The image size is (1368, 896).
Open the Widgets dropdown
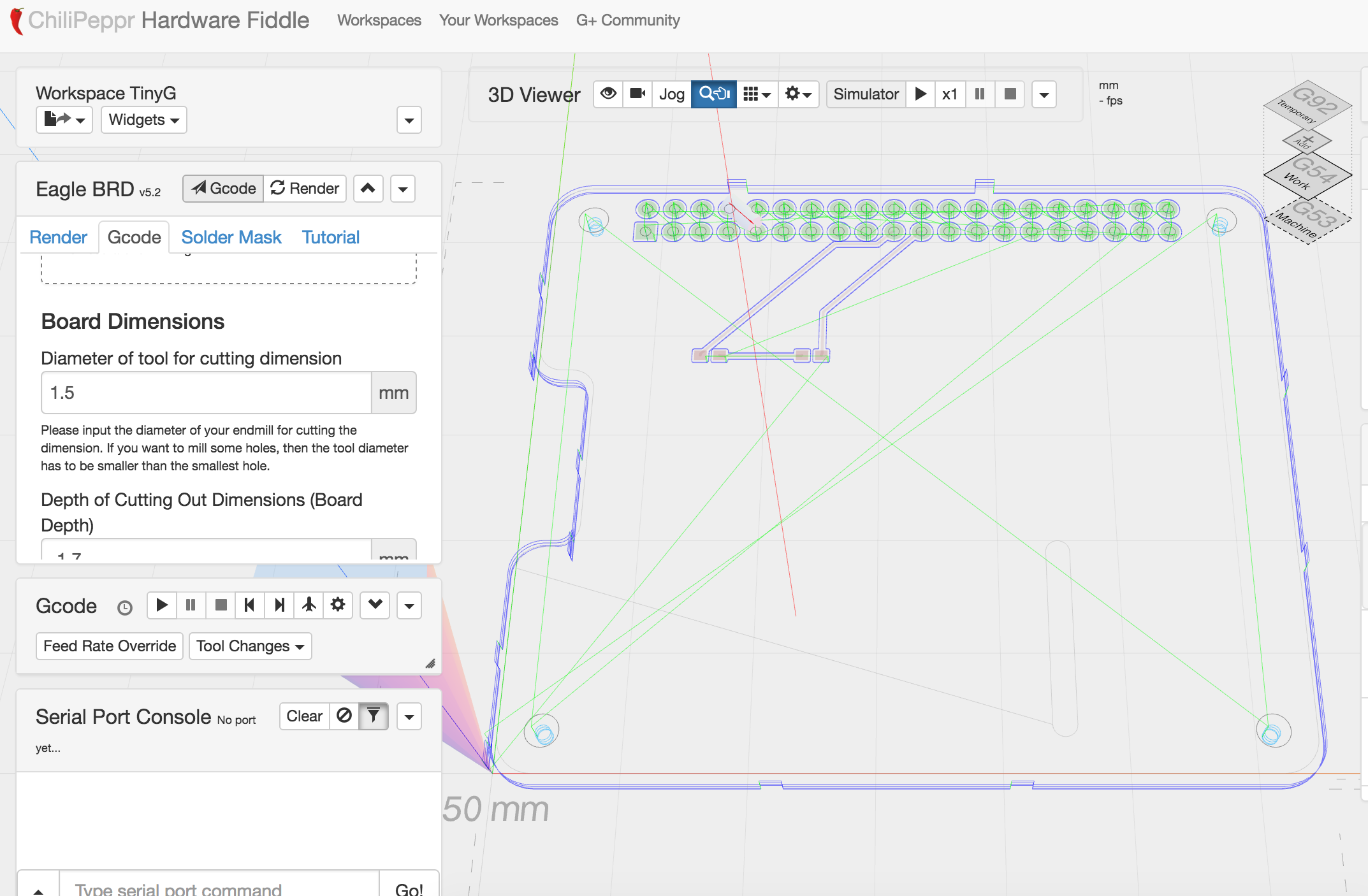click(143, 120)
